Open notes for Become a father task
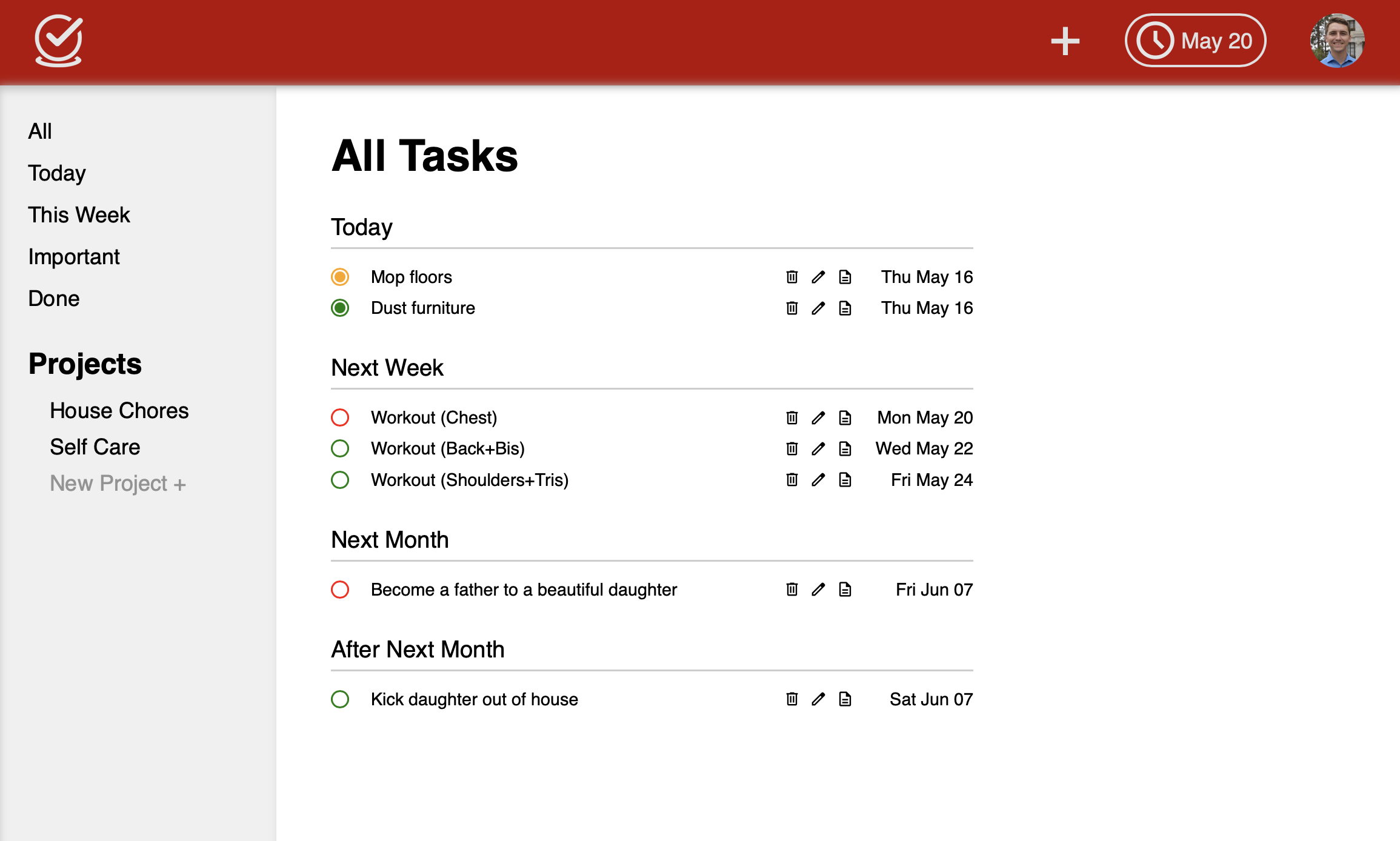The image size is (1400, 841). pos(845,590)
